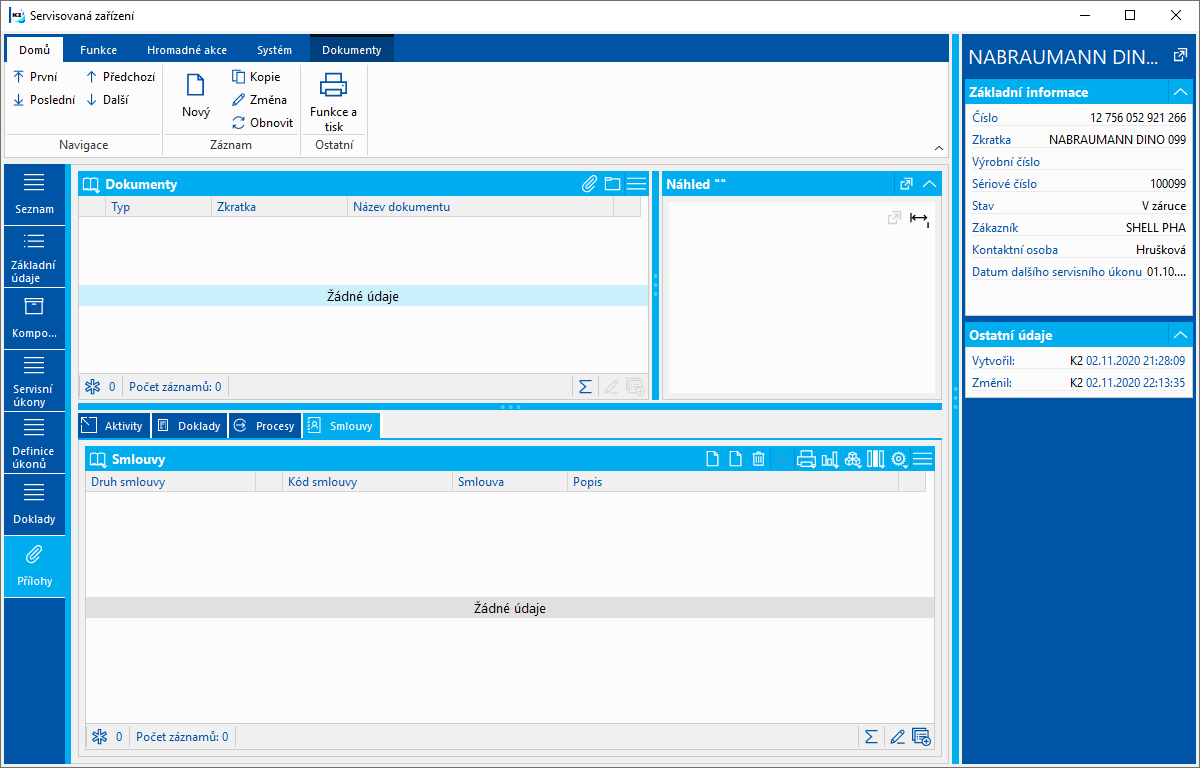This screenshot has width=1200, height=768.
Task: Sort by Zkratka column header
Action: [x=279, y=207]
